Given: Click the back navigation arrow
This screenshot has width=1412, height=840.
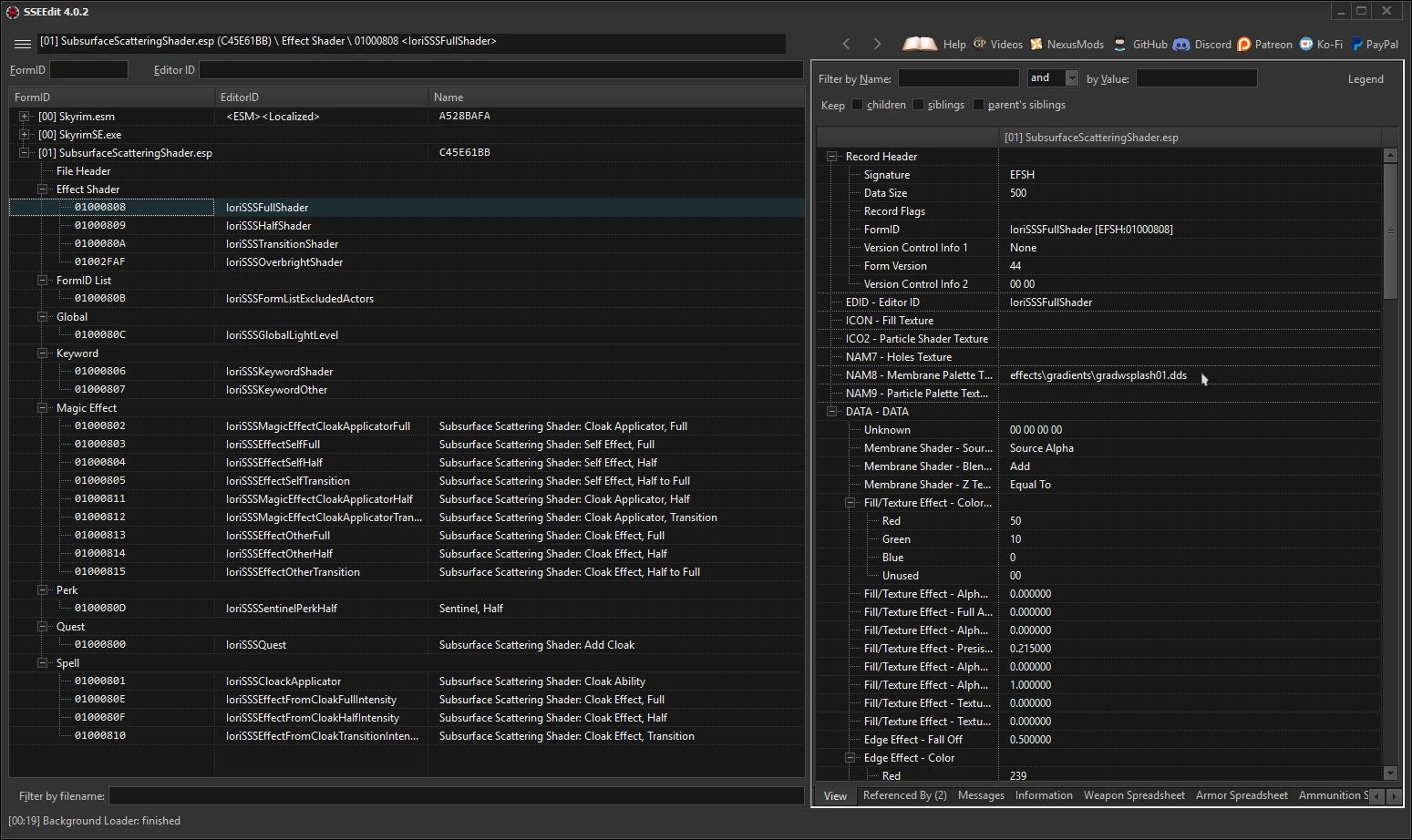Looking at the screenshot, I should [x=846, y=44].
